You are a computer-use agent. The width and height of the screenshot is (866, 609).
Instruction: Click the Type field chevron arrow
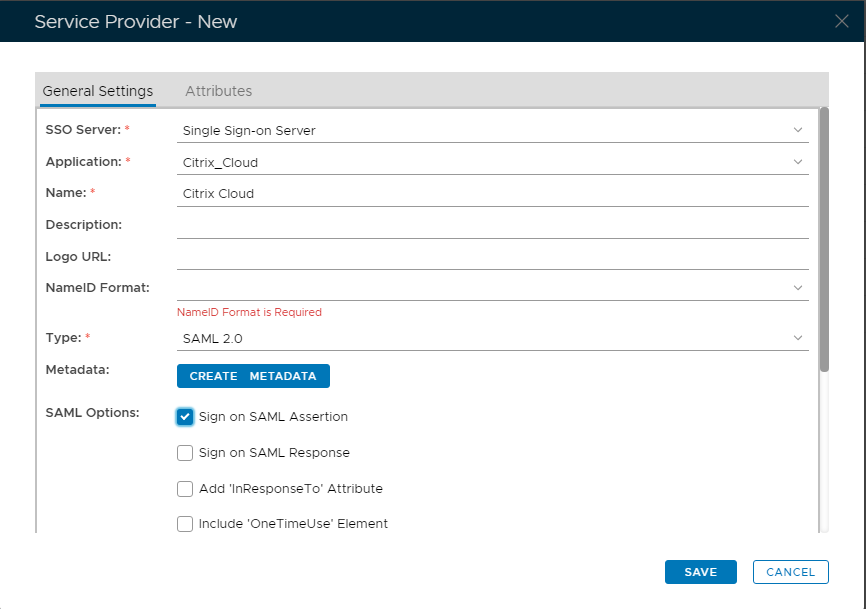[798, 338]
